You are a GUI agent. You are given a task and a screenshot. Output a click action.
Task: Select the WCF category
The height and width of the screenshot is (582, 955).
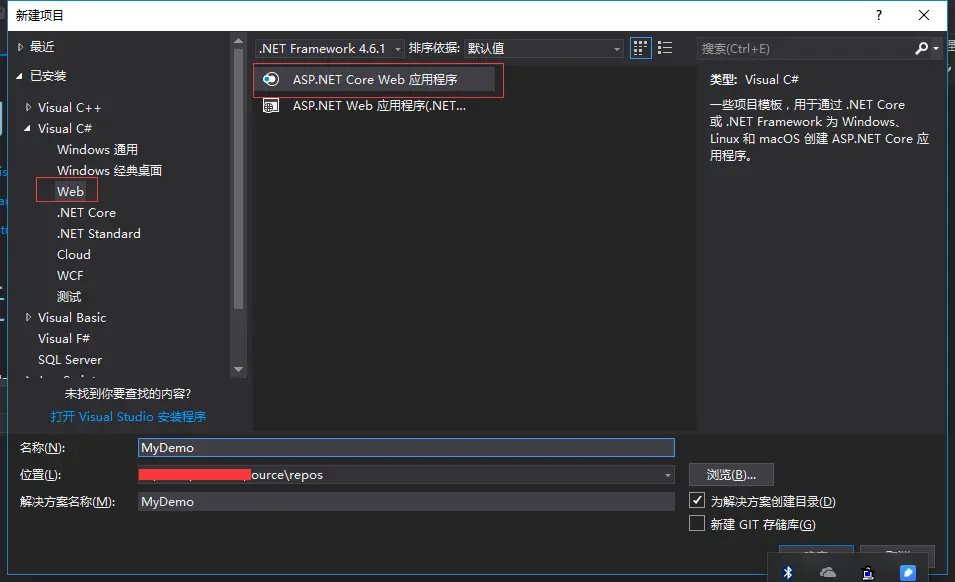pyautogui.click(x=70, y=276)
